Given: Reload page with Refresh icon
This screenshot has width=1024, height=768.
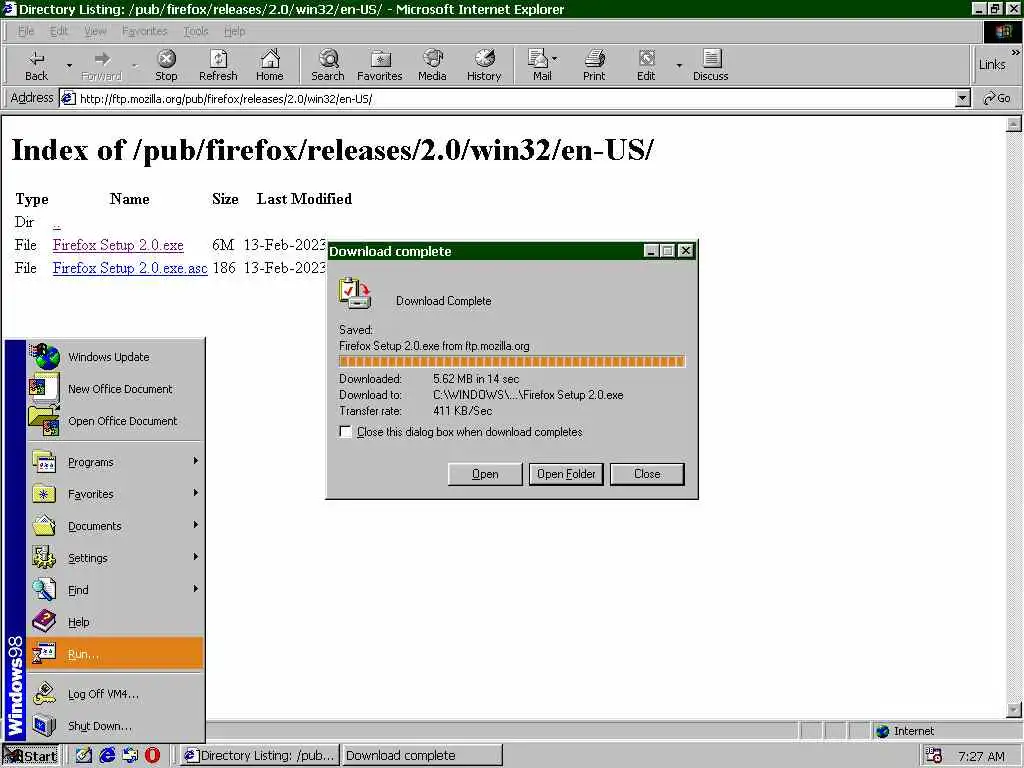Looking at the screenshot, I should [218, 65].
